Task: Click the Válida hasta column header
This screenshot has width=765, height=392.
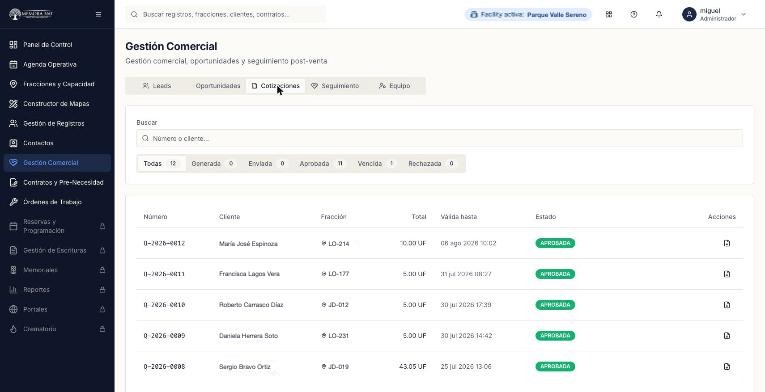Action: pos(459,217)
